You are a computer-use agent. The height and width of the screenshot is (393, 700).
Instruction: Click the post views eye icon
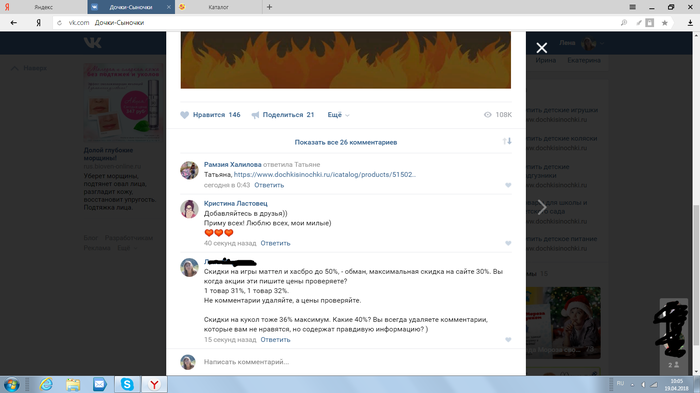pos(488,115)
